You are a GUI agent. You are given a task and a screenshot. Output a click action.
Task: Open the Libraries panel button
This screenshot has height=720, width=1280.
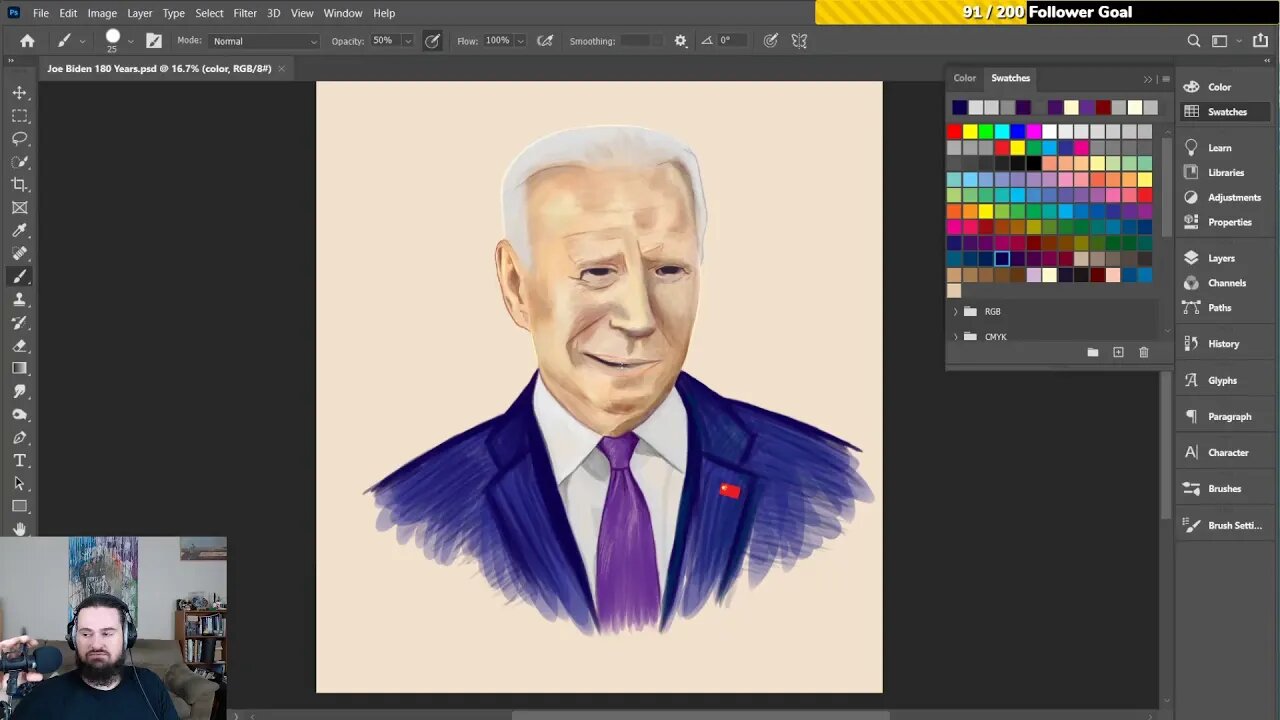click(x=1226, y=173)
